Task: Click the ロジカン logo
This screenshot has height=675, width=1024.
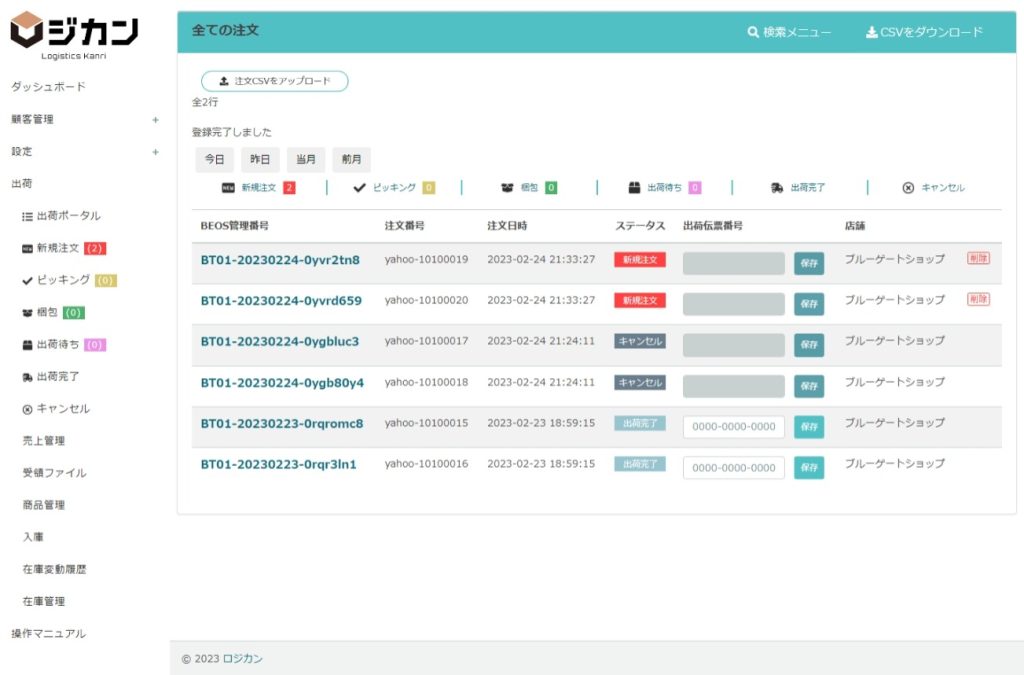Action: (74, 33)
